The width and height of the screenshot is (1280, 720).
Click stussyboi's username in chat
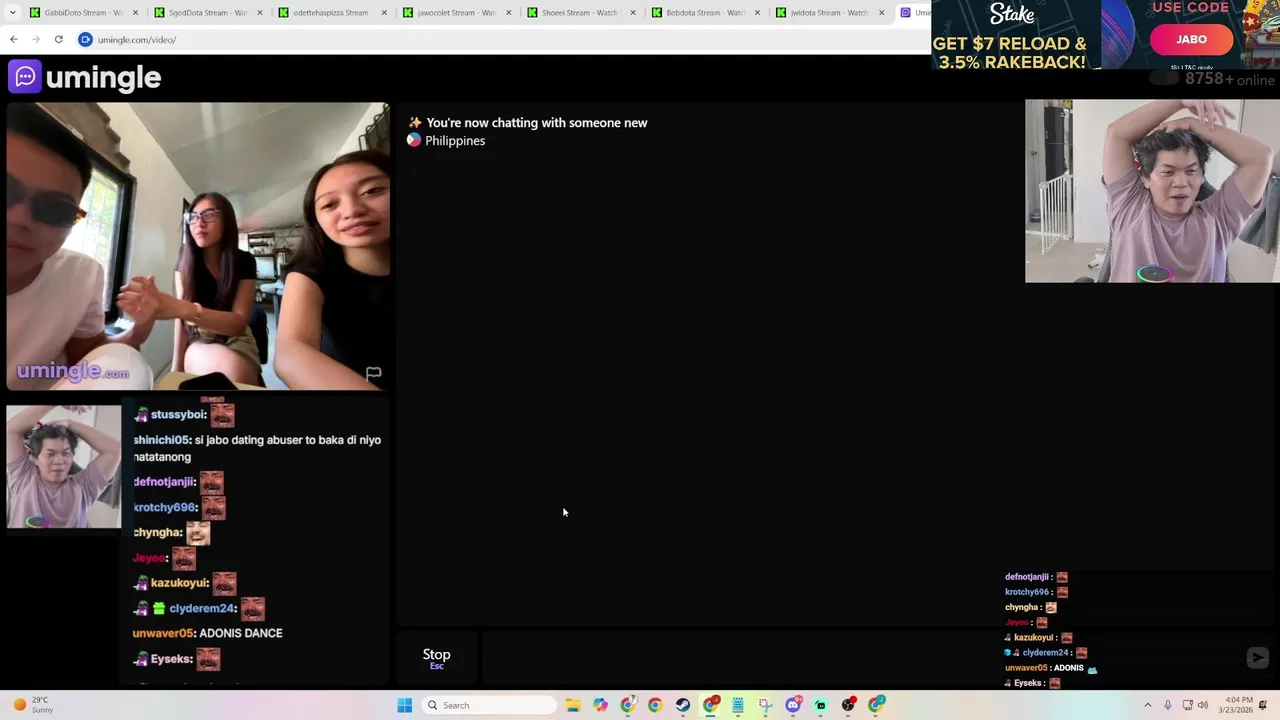178,414
